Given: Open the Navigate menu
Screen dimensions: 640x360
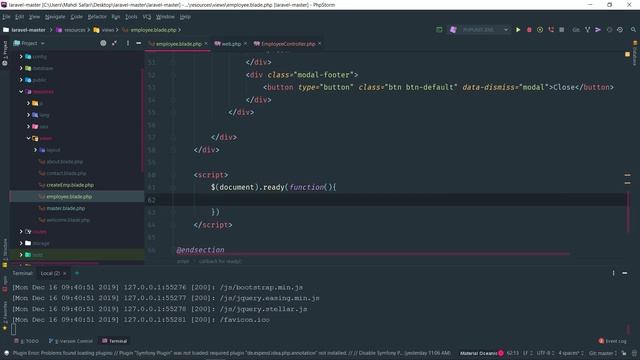Looking at the screenshot, I should coord(55,17).
